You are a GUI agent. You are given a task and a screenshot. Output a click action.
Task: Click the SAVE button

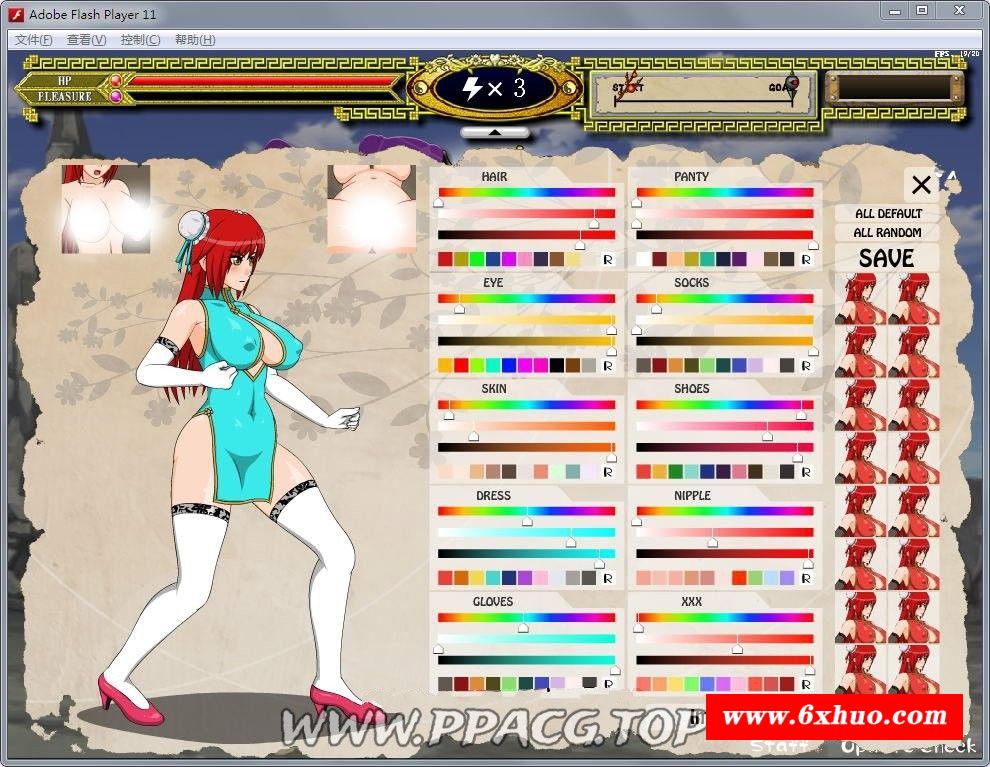point(886,258)
